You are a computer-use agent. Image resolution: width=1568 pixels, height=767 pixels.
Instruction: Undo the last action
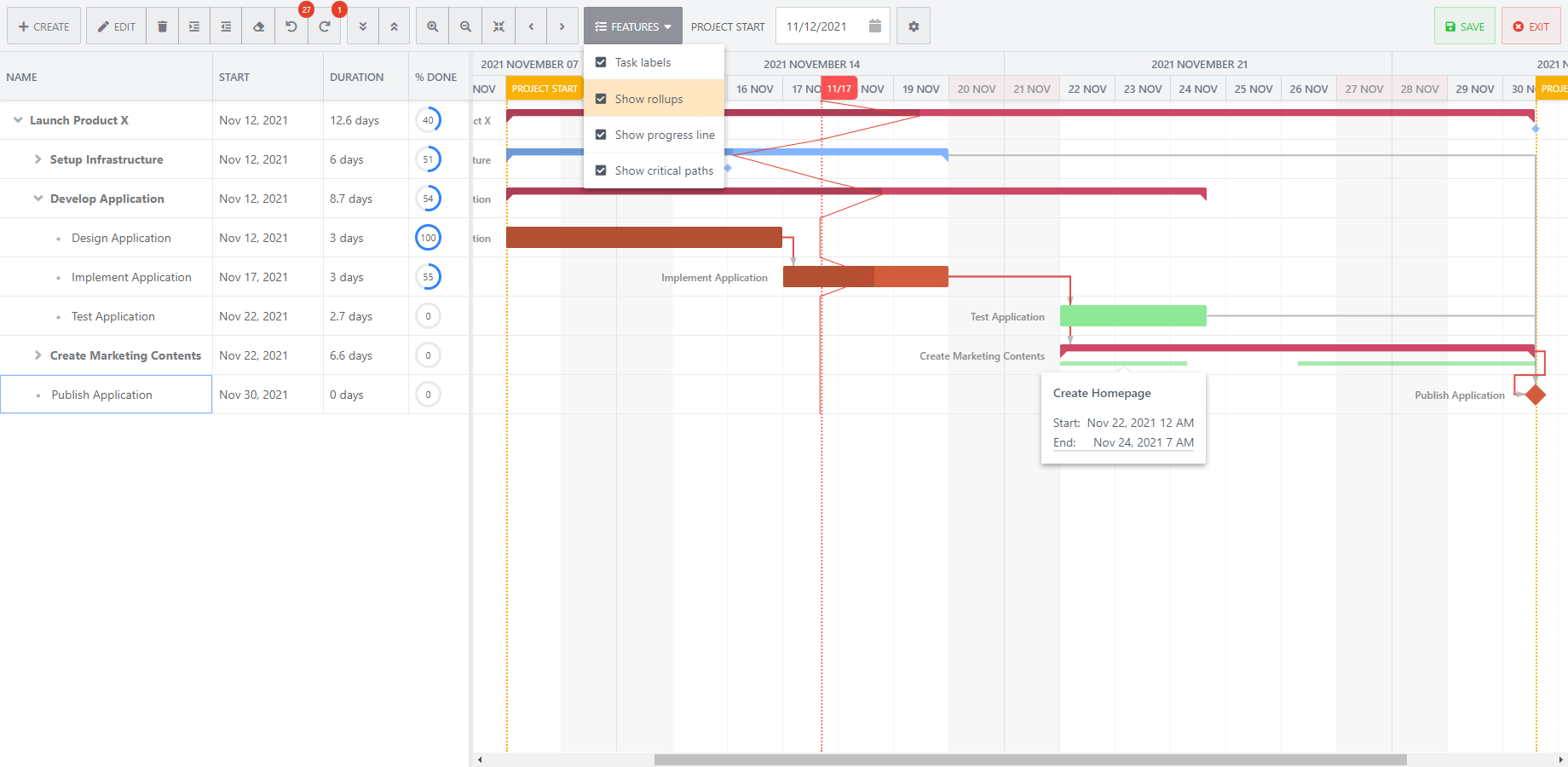pyautogui.click(x=291, y=26)
